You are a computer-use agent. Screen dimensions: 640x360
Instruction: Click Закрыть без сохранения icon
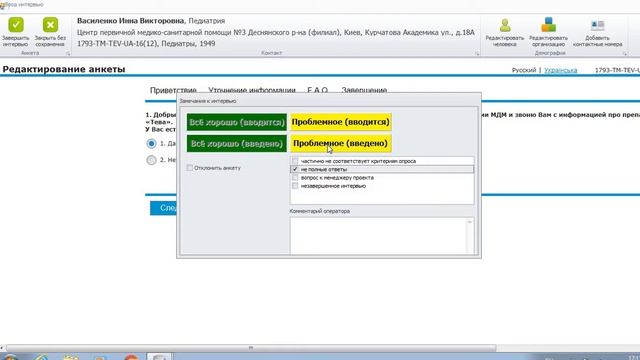[50, 25]
